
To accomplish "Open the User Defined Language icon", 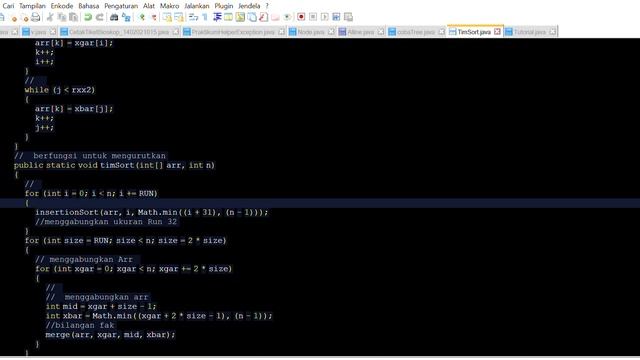I will [229, 17].
